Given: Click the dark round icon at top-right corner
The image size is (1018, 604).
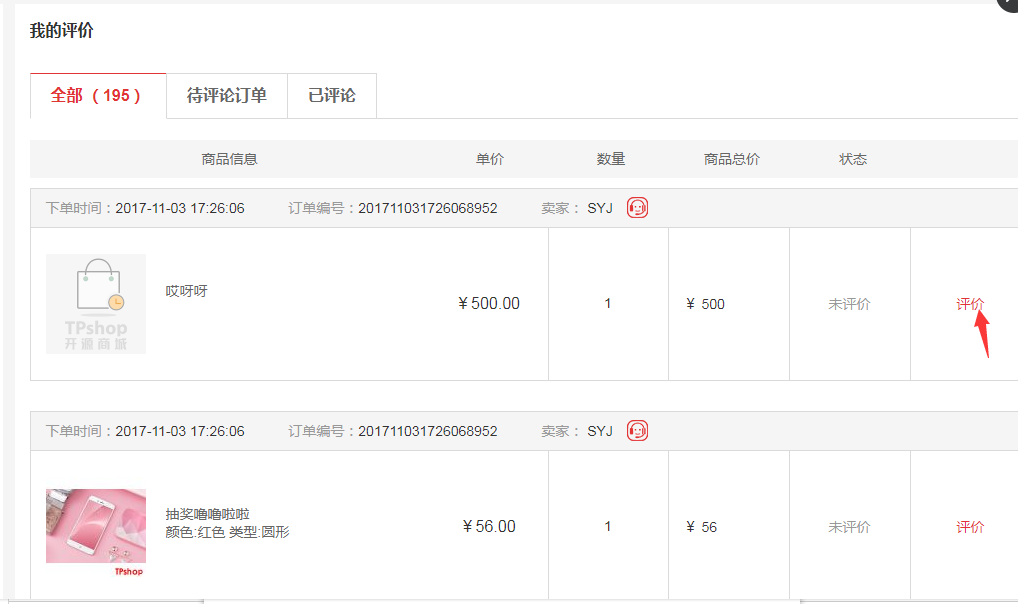Looking at the screenshot, I should (x=1008, y=4).
